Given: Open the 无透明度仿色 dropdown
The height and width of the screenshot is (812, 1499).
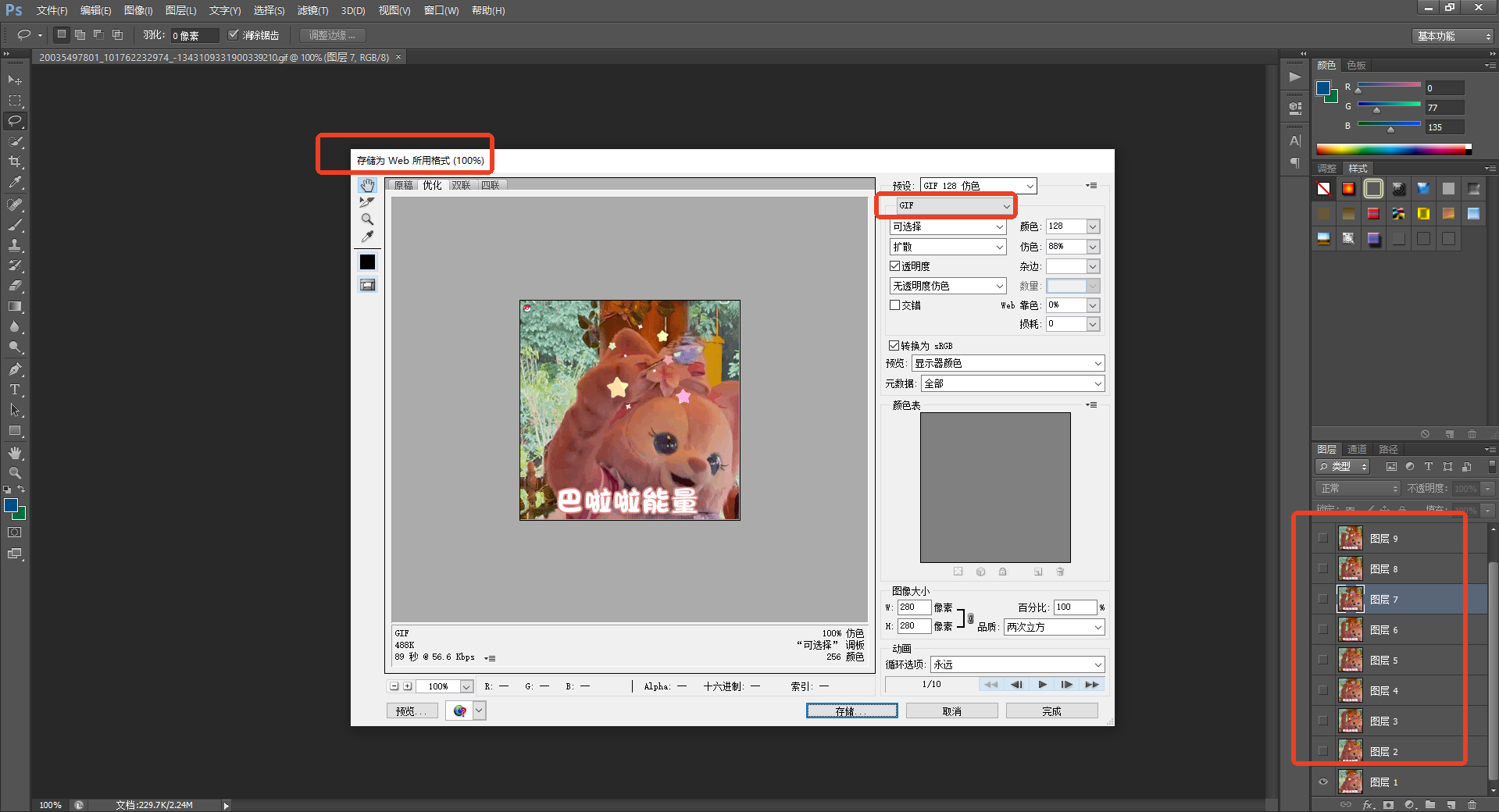Looking at the screenshot, I should [948, 286].
